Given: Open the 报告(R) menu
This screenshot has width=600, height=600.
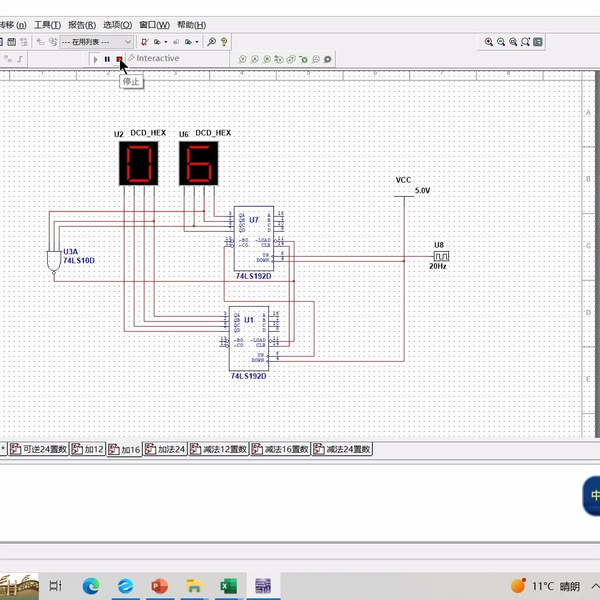Looking at the screenshot, I should coord(82,25).
